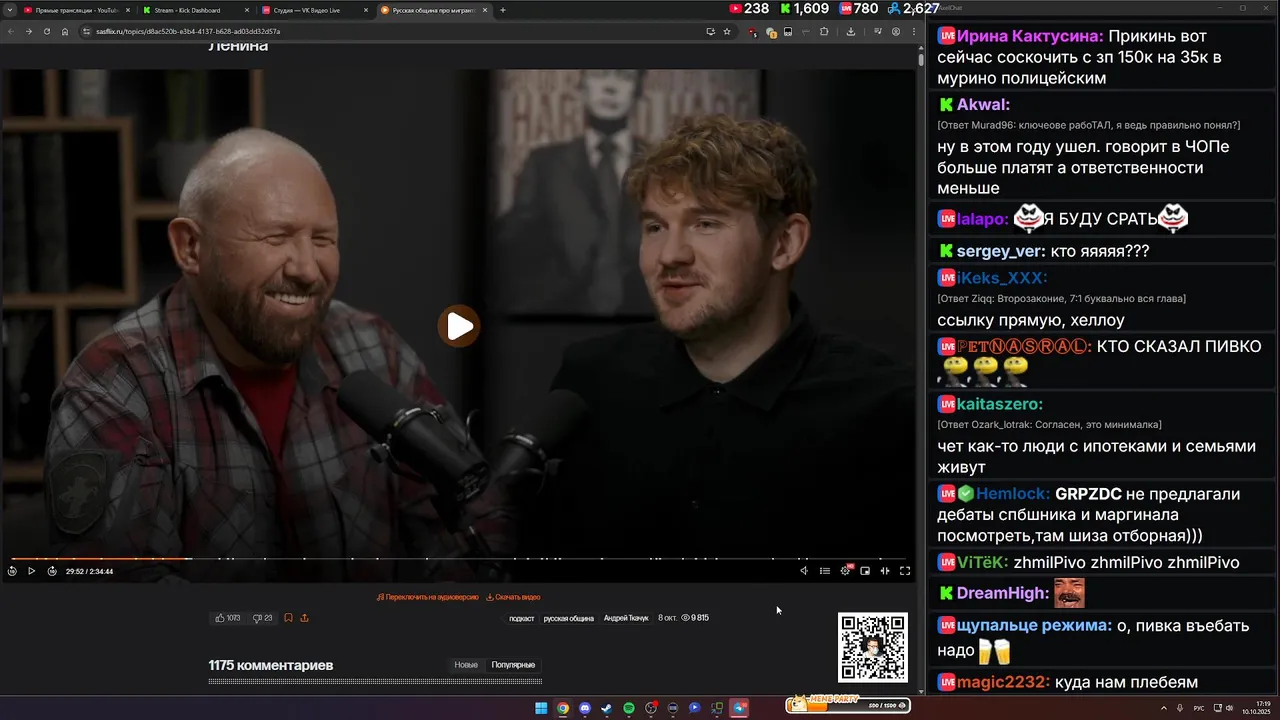Enter fullscreen mode on the video
This screenshot has width=1280, height=720.
905,571
